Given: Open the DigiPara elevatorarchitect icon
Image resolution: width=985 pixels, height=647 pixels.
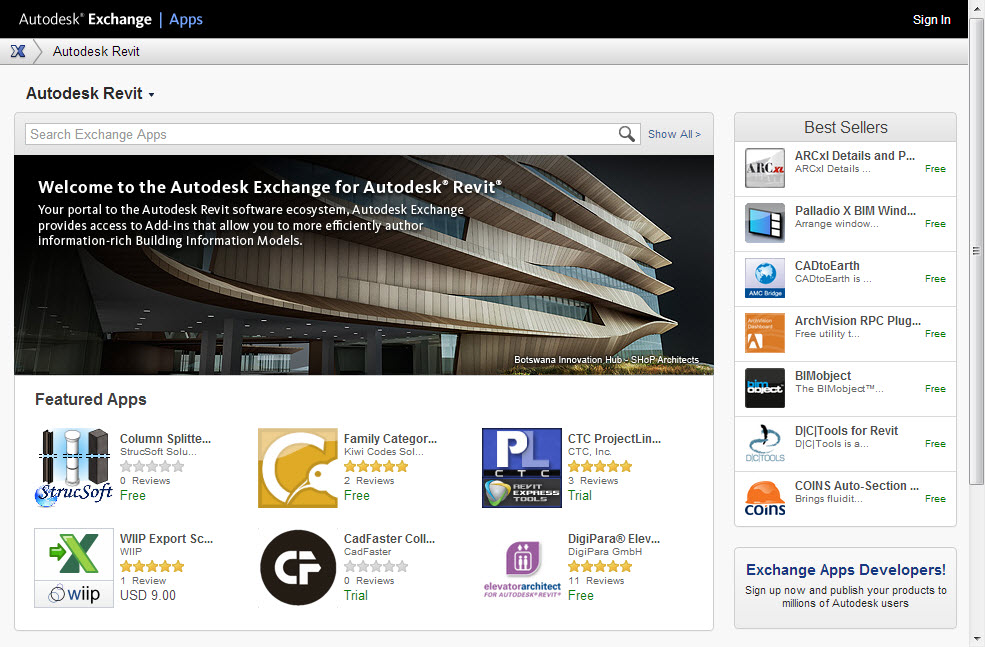Looking at the screenshot, I should click(x=522, y=568).
